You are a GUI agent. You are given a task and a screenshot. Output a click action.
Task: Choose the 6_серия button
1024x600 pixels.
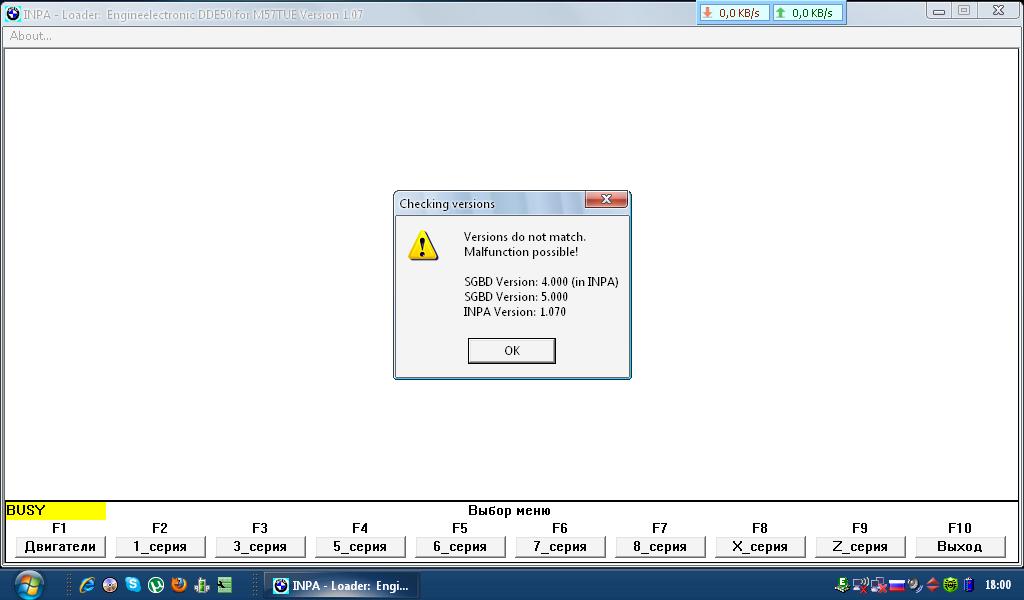tap(460, 546)
